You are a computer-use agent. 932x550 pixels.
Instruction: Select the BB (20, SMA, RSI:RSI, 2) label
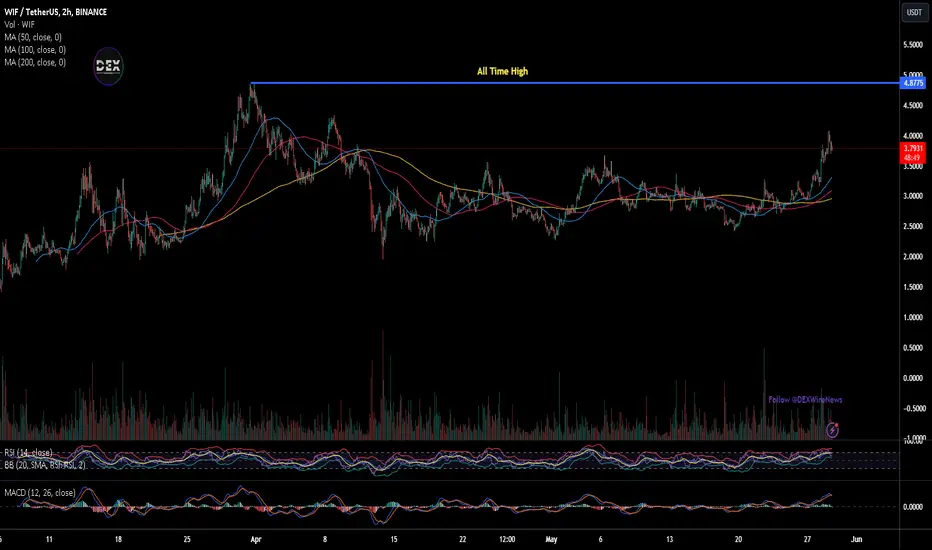coord(45,465)
